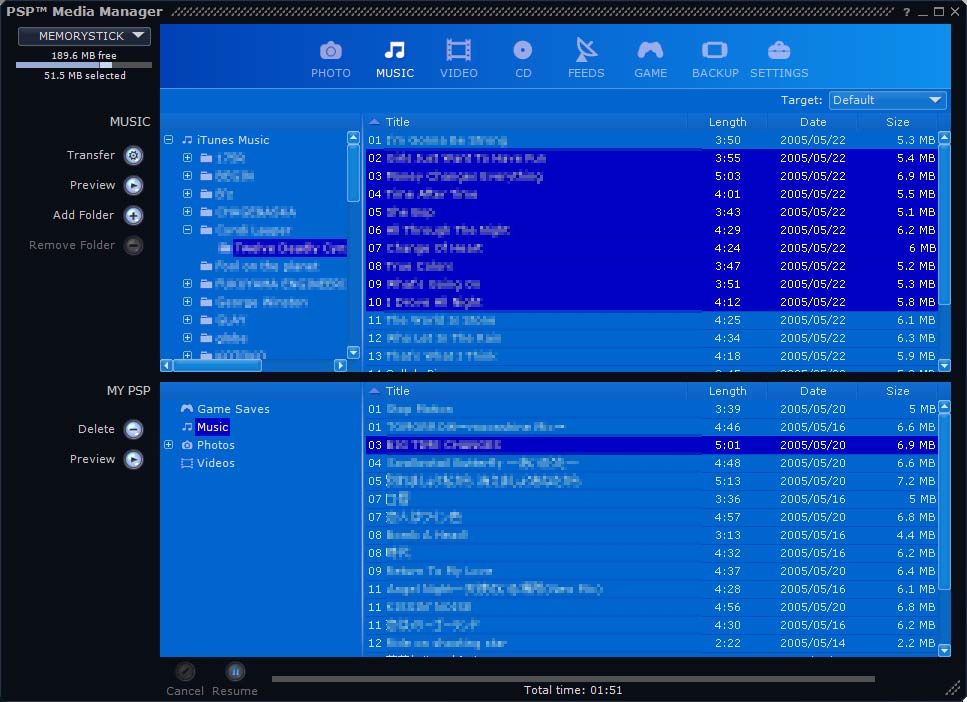The image size is (967, 702).
Task: Click the GAME controller icon
Action: point(650,50)
